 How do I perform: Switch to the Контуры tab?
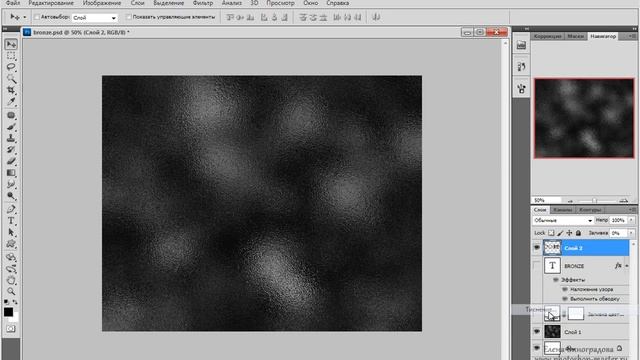pyautogui.click(x=590, y=210)
